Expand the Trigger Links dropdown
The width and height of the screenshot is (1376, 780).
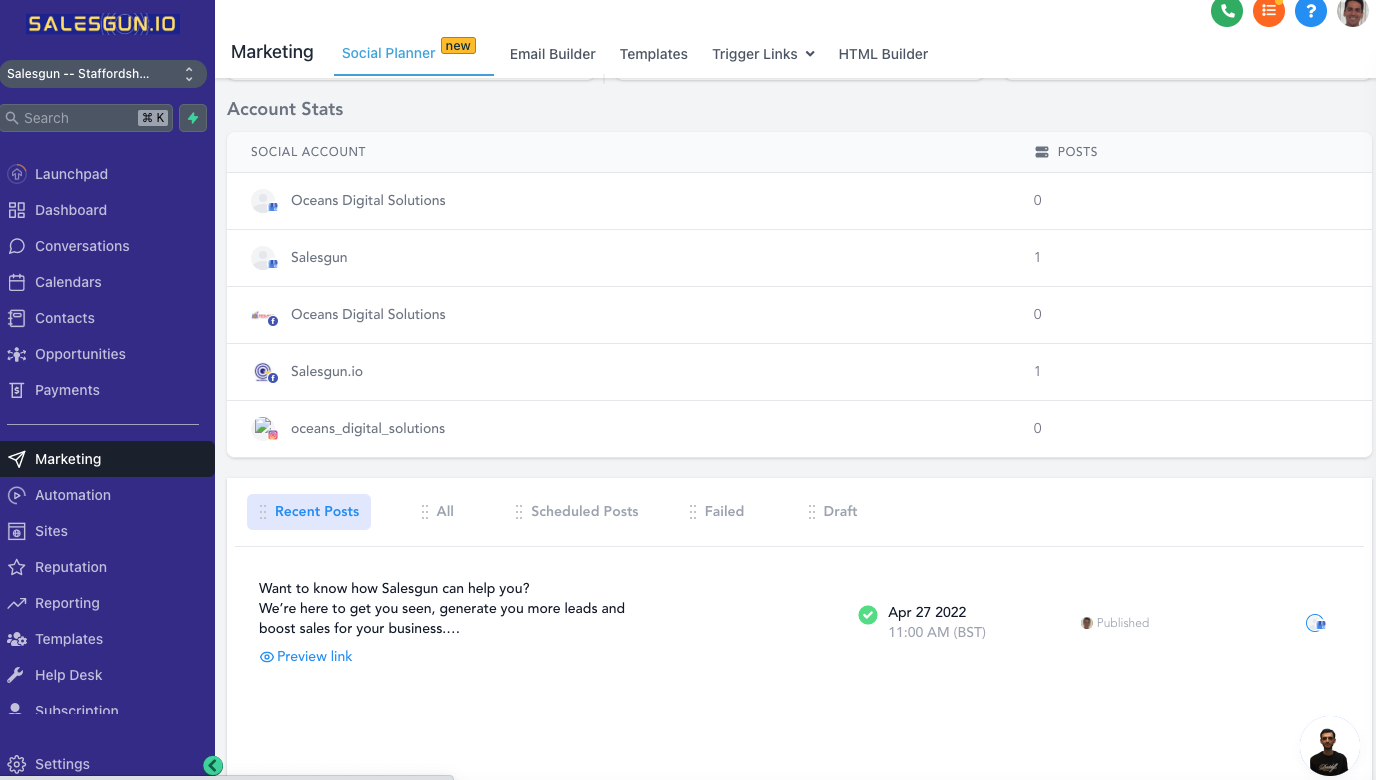[x=763, y=54]
